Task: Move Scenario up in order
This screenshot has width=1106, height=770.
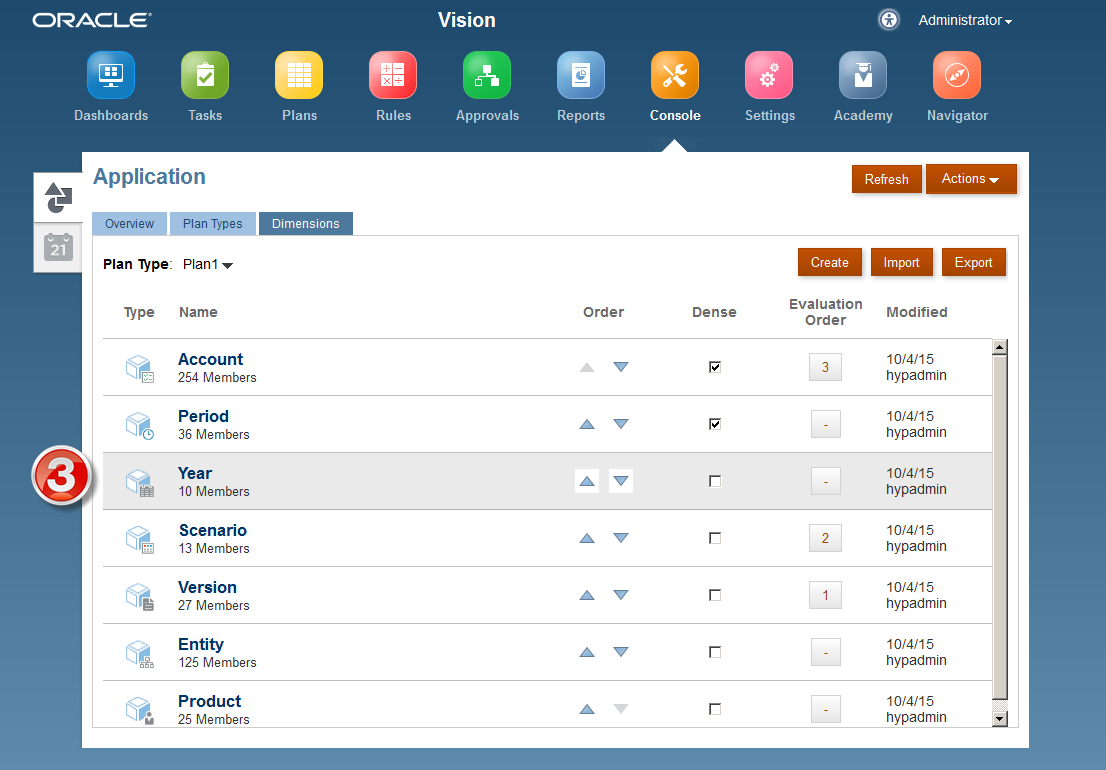Action: (587, 538)
